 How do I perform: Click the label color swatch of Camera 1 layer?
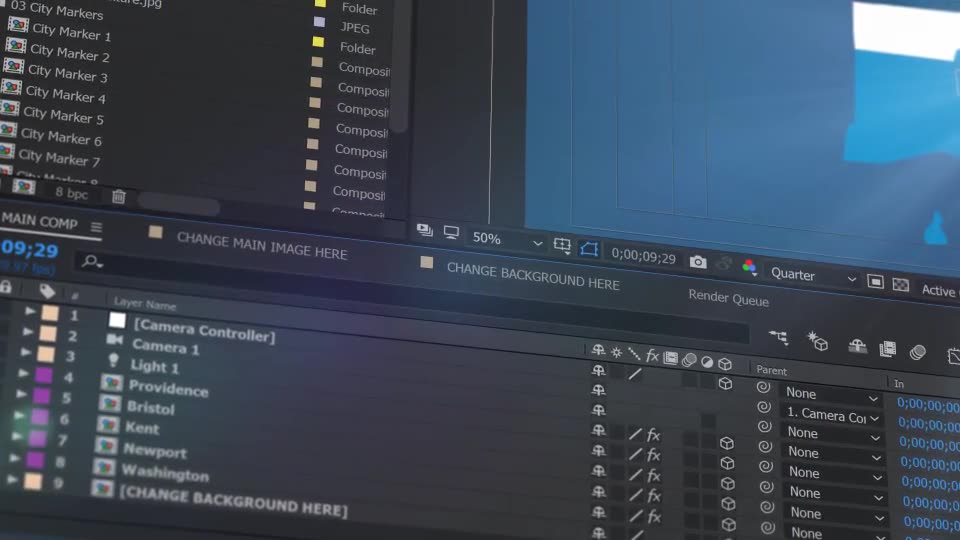(48, 334)
